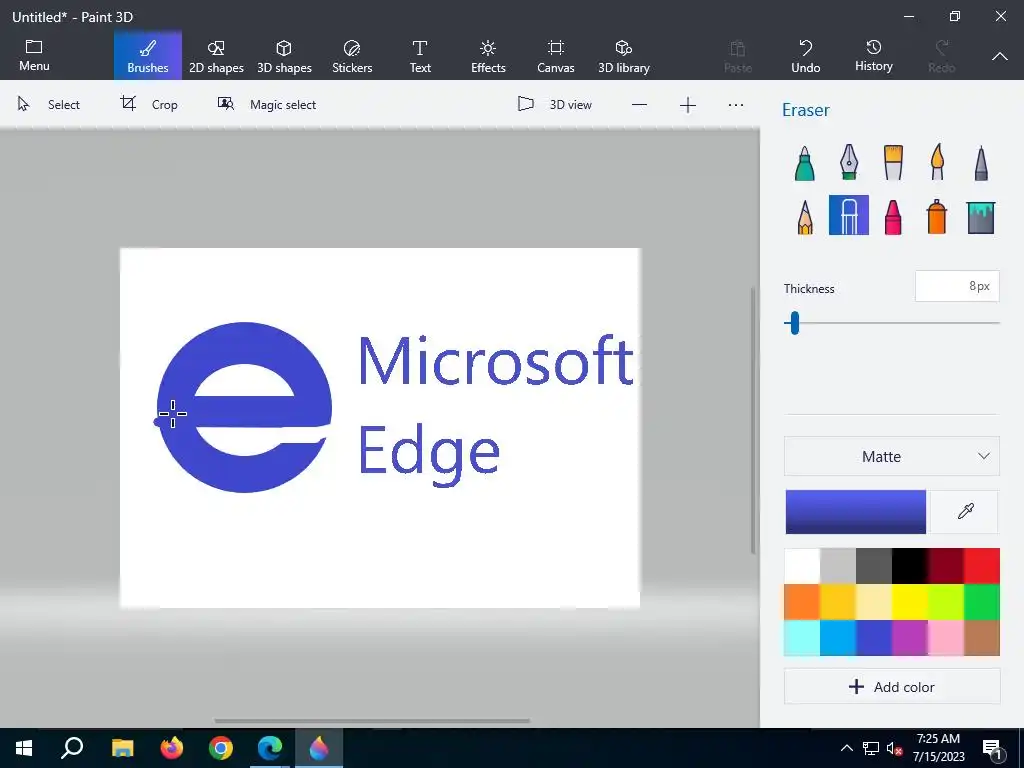Choose the red color swatch
This screenshot has height=768, width=1024.
tap(982, 566)
